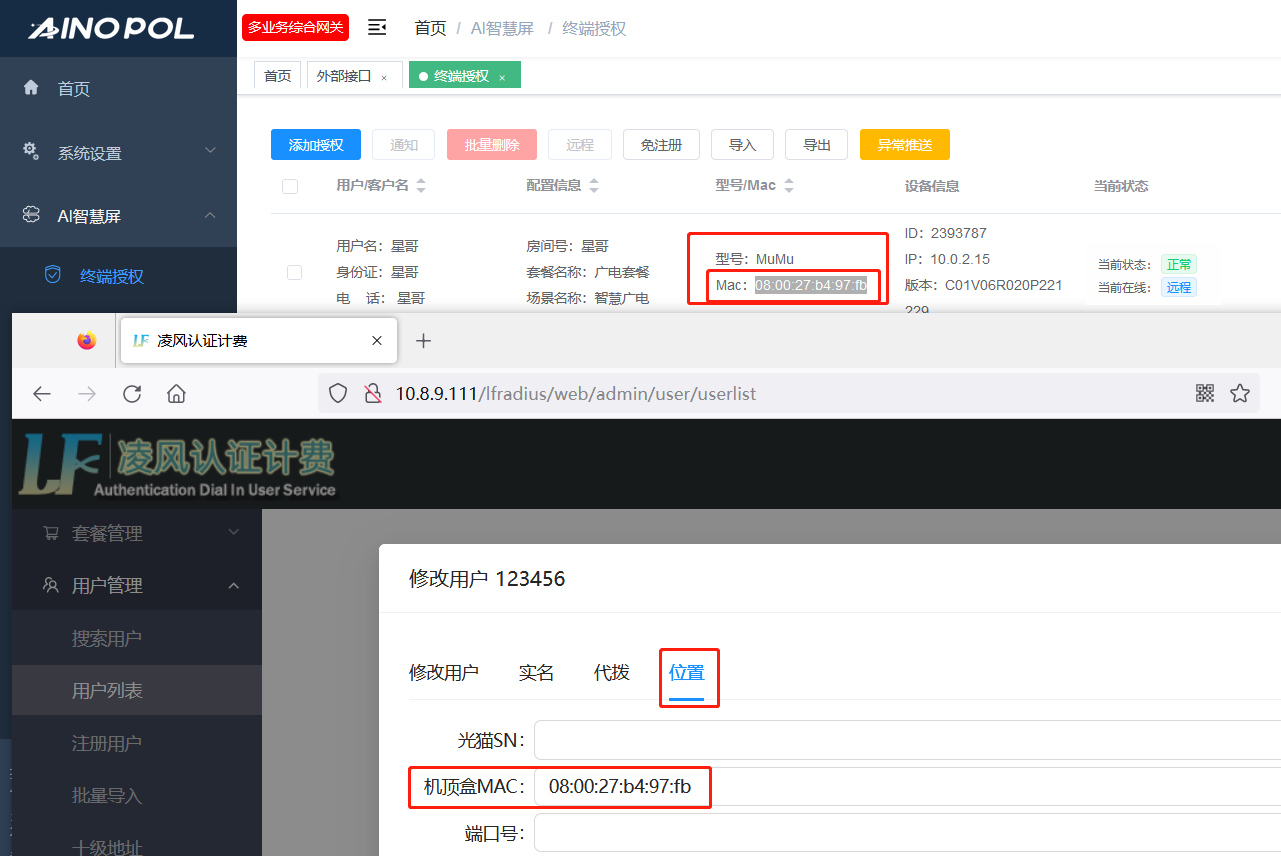Bookmark this page with star icon
The image size is (1281, 856).
tap(1240, 393)
